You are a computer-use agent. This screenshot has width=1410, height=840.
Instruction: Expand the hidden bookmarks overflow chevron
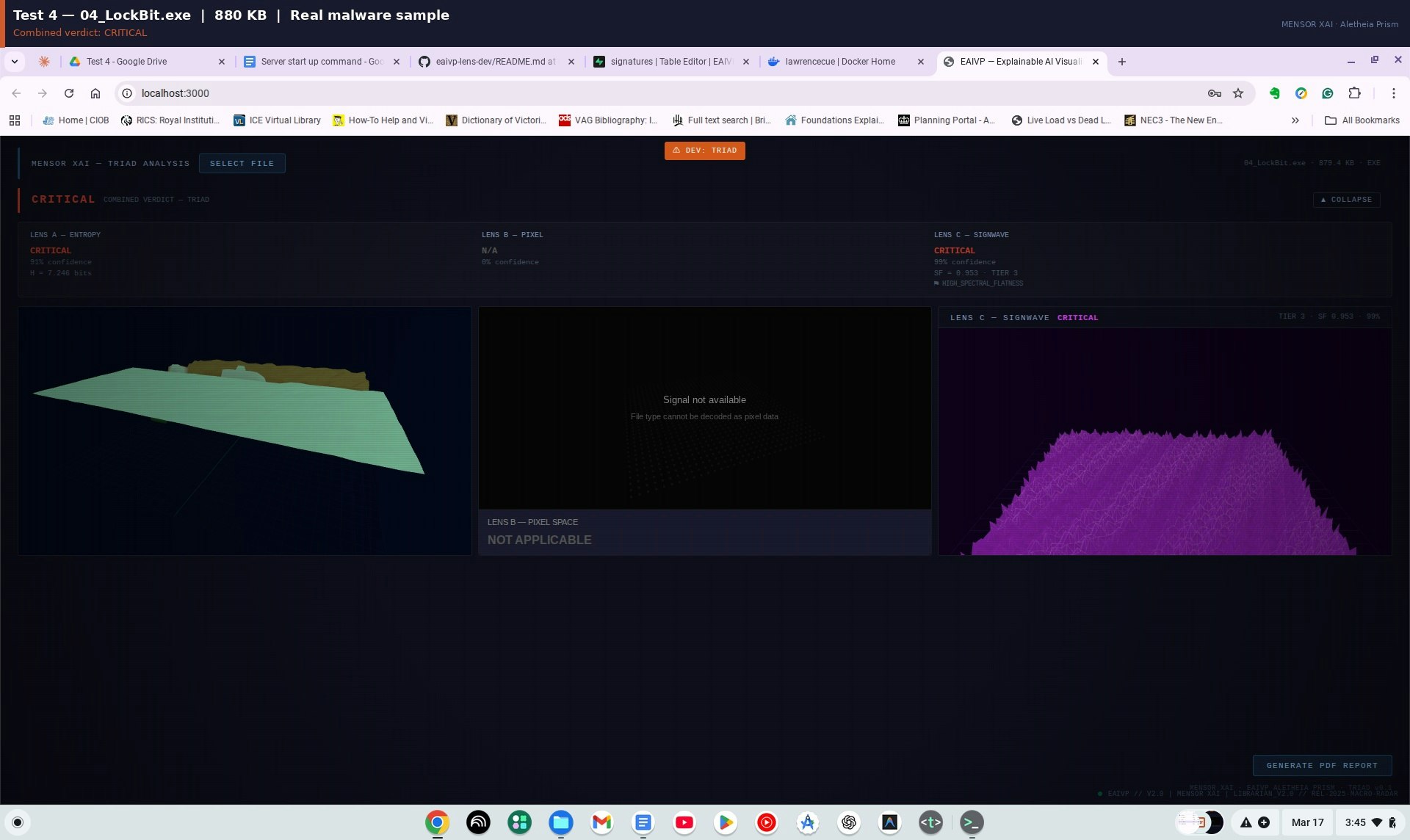(x=1295, y=120)
